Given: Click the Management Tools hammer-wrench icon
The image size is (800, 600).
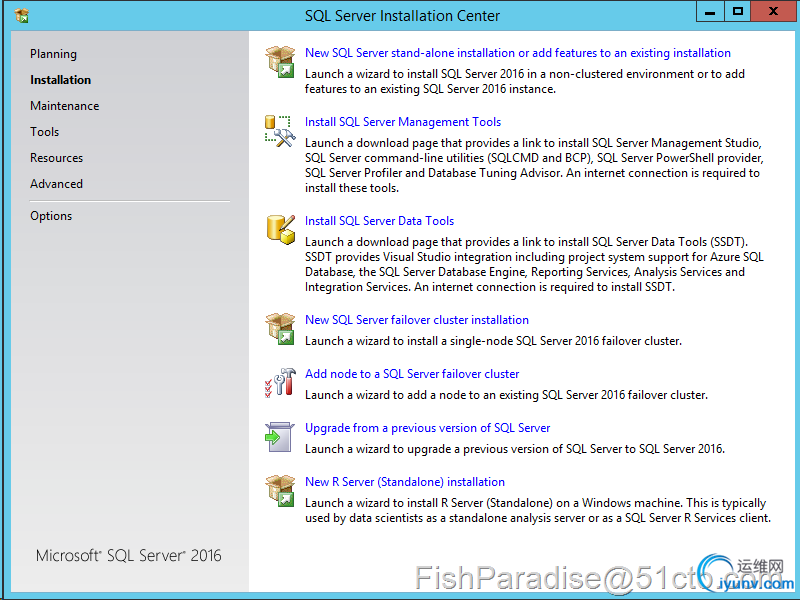Looking at the screenshot, I should pyautogui.click(x=280, y=131).
